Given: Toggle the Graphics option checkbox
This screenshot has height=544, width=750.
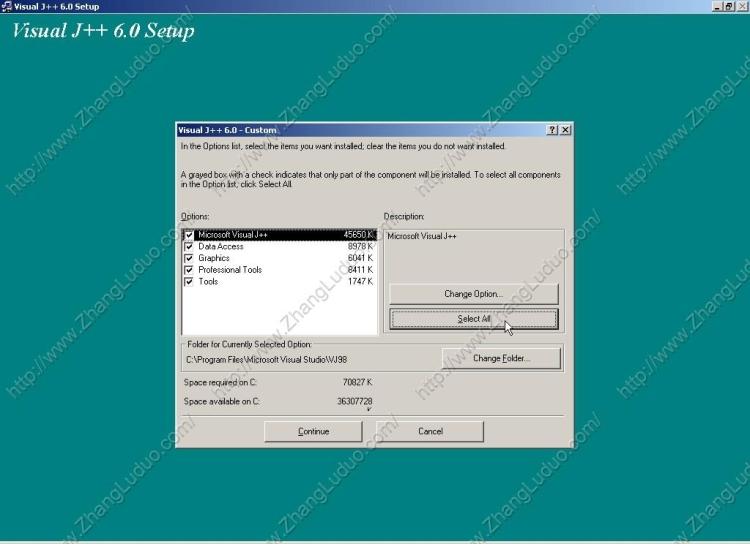Looking at the screenshot, I should [189, 258].
